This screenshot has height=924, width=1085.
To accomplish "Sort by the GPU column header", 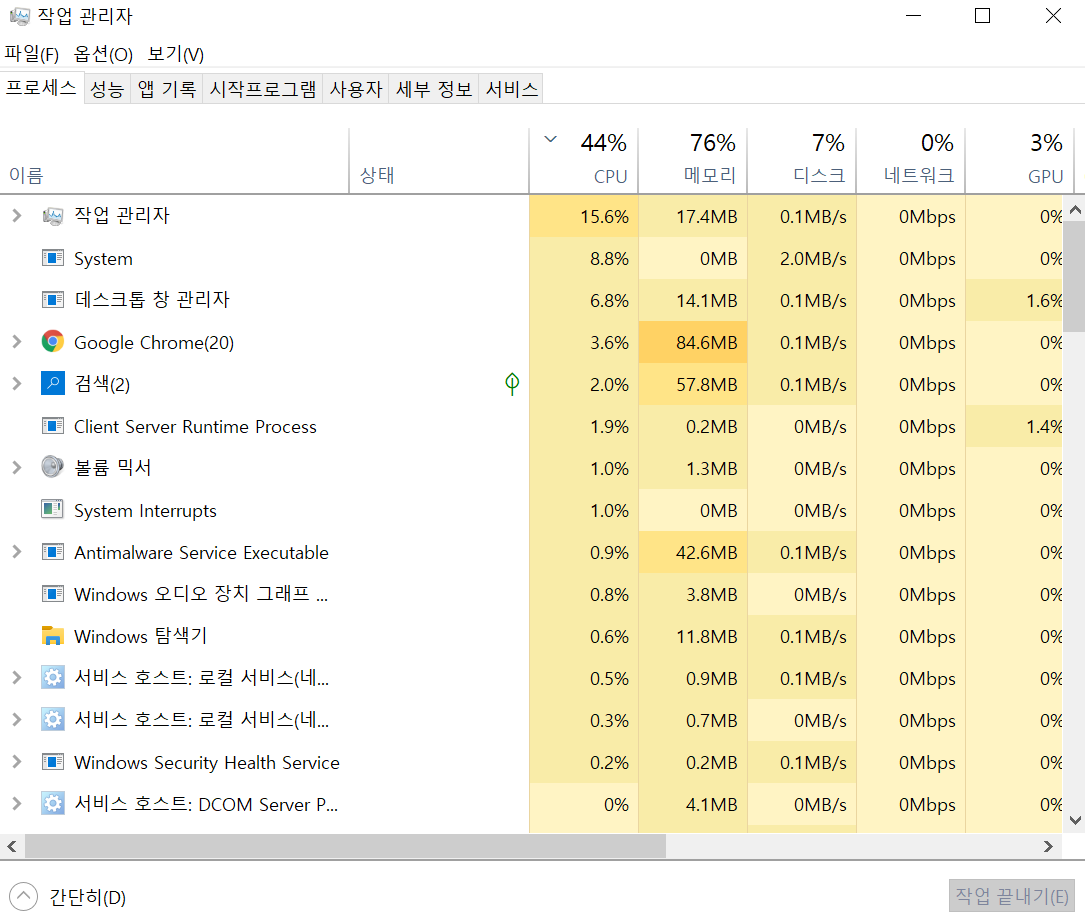I will click(x=1020, y=161).
